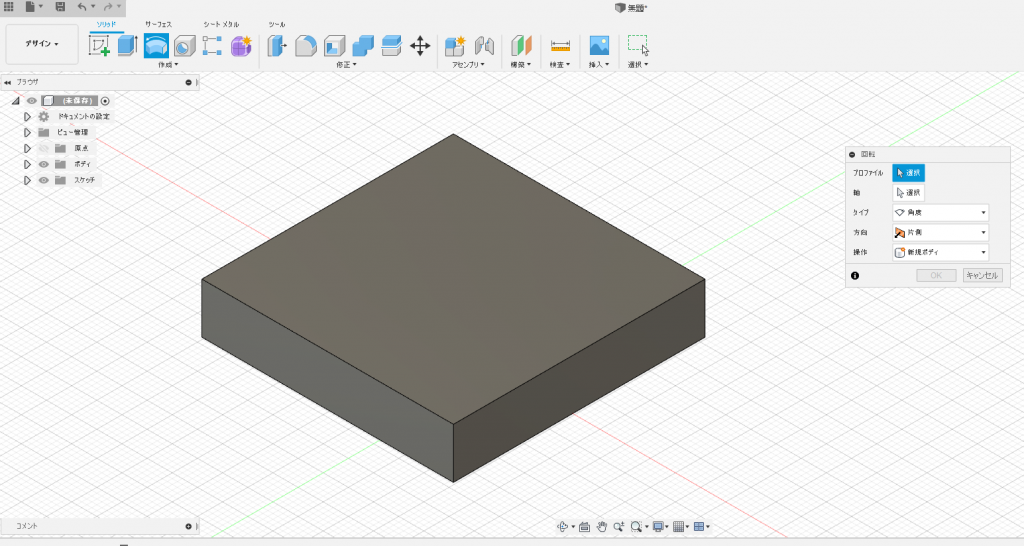Click the Look At icon
Image resolution: width=1024 pixels, height=546 pixels.
pyautogui.click(x=584, y=526)
